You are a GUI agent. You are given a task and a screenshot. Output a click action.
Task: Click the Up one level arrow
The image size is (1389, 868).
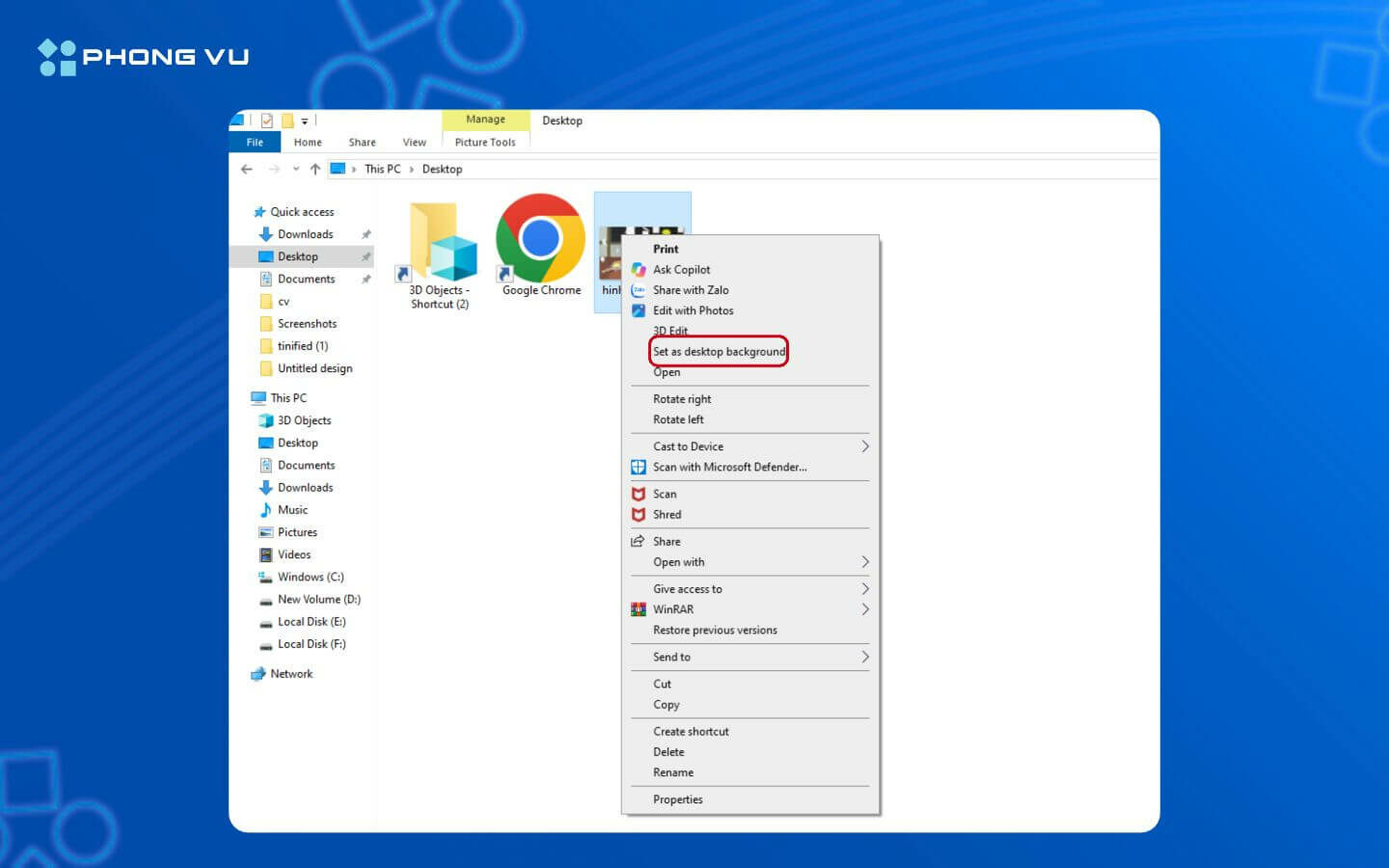pos(315,169)
